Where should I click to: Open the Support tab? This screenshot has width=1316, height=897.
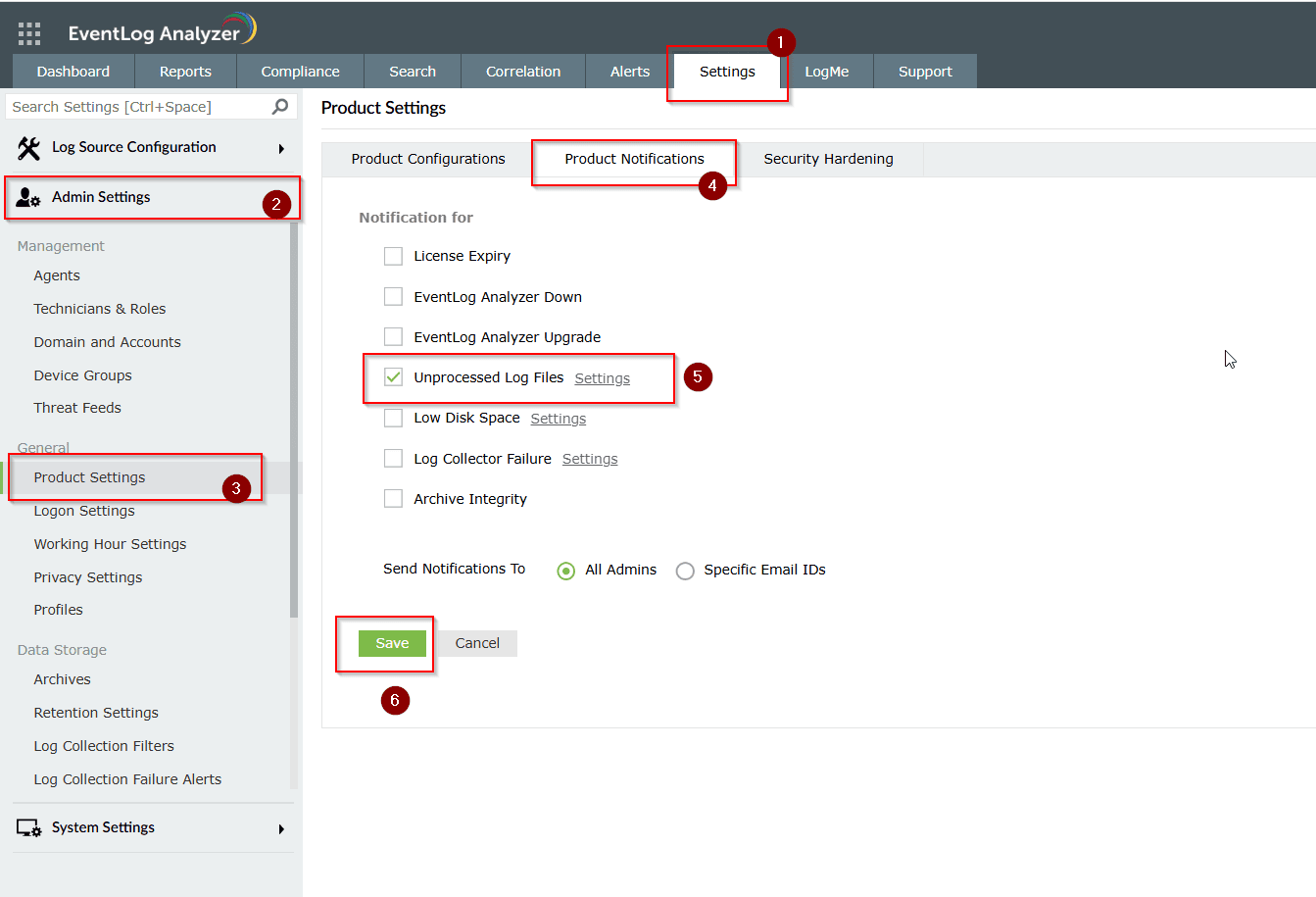coord(925,72)
